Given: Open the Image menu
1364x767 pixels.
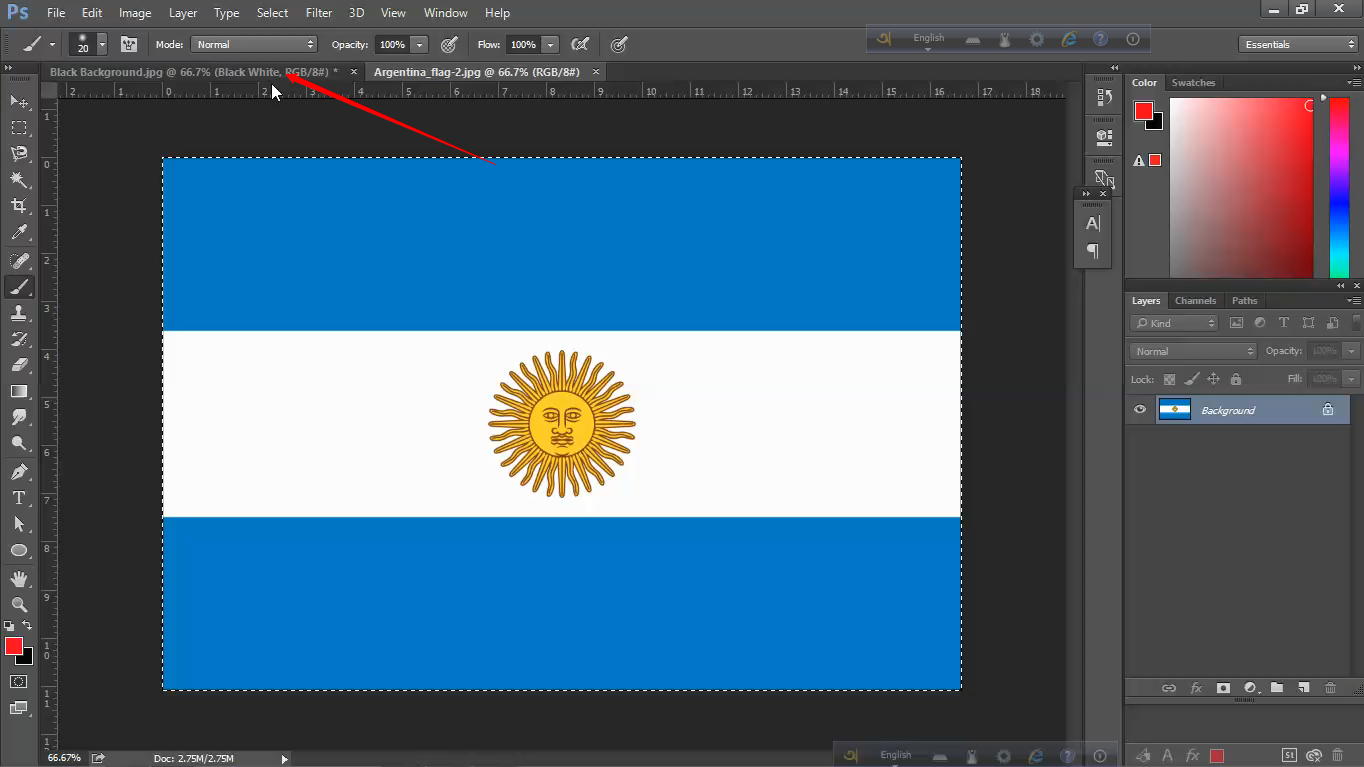Looking at the screenshot, I should [x=135, y=13].
